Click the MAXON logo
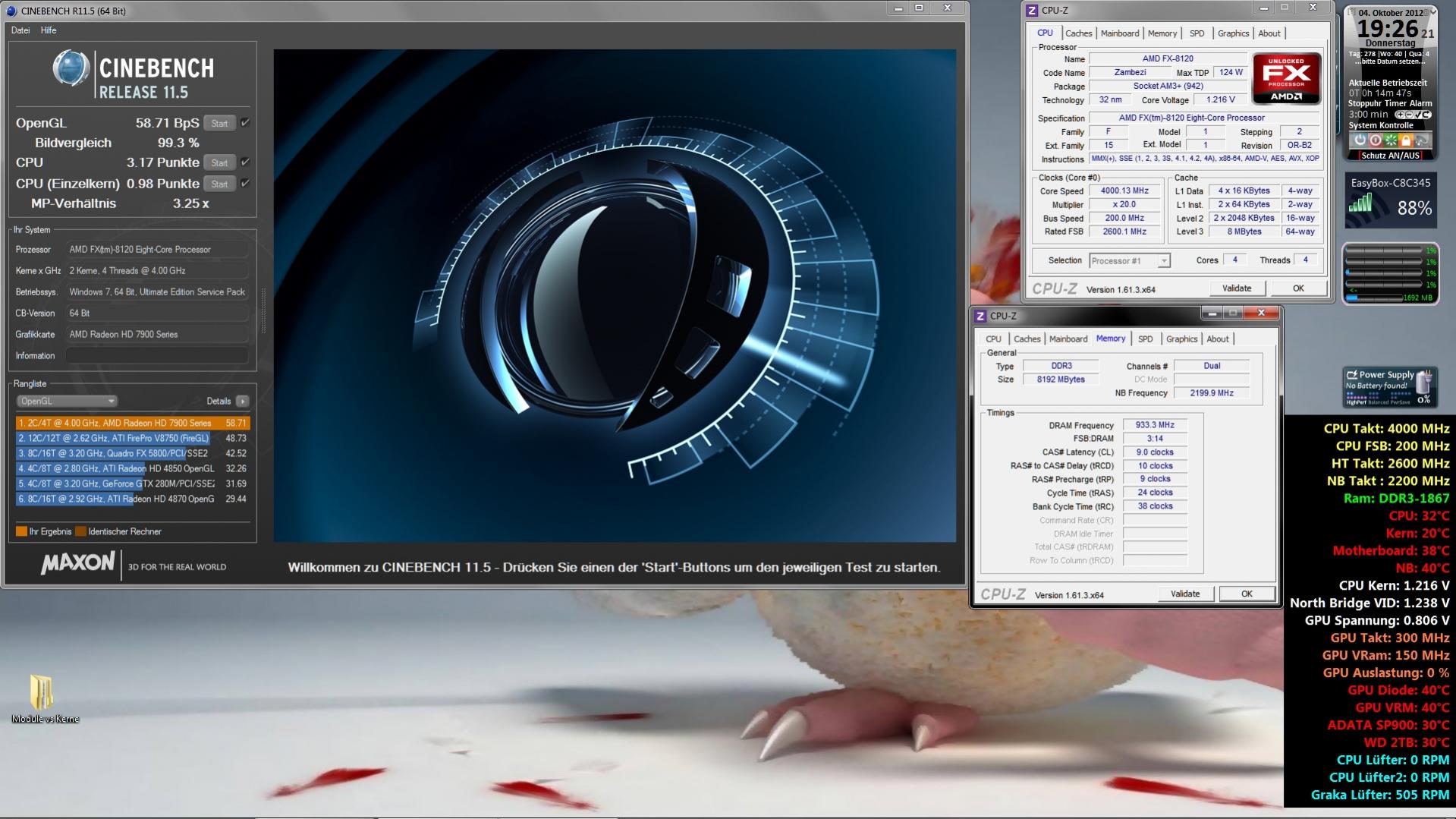 tap(77, 563)
